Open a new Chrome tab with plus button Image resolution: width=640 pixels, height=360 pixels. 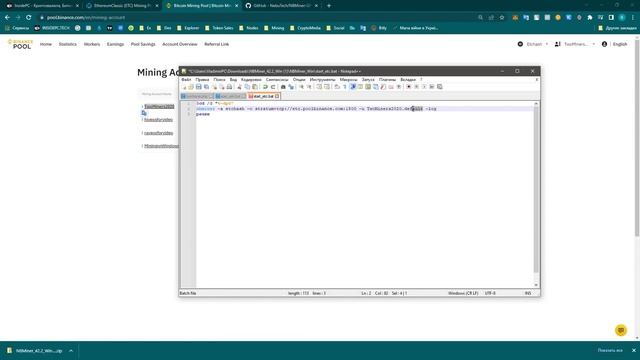(329, 6)
